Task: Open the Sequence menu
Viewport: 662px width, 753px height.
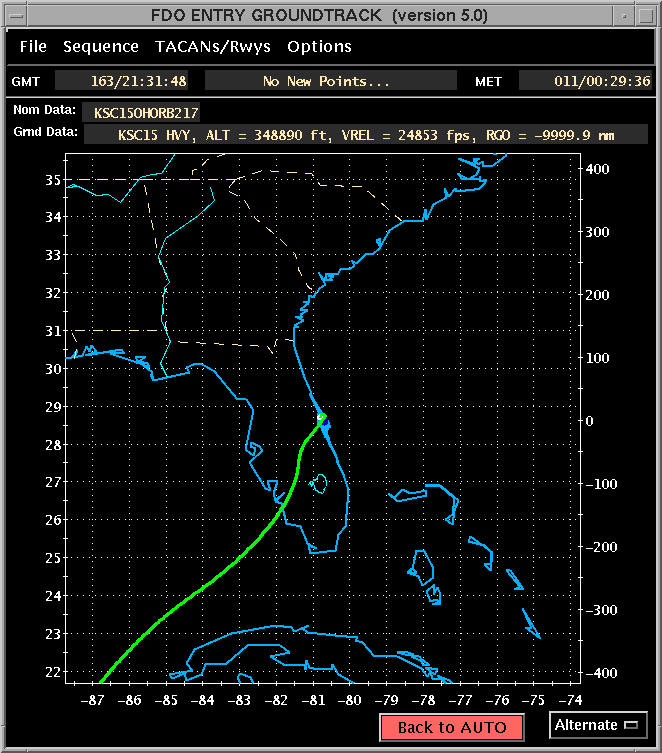Action: [x=101, y=47]
